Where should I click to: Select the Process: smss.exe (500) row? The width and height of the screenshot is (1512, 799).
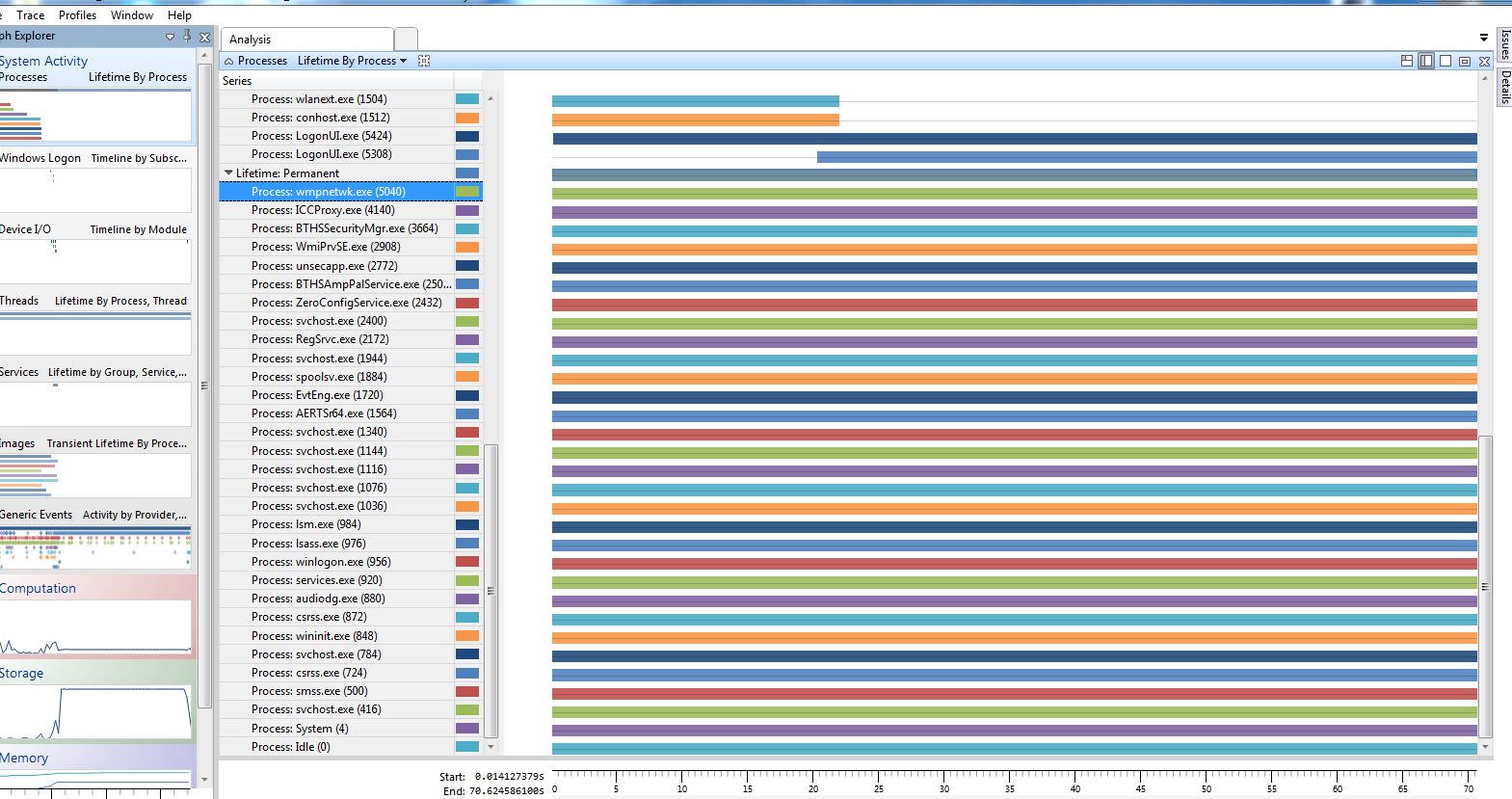(x=351, y=691)
